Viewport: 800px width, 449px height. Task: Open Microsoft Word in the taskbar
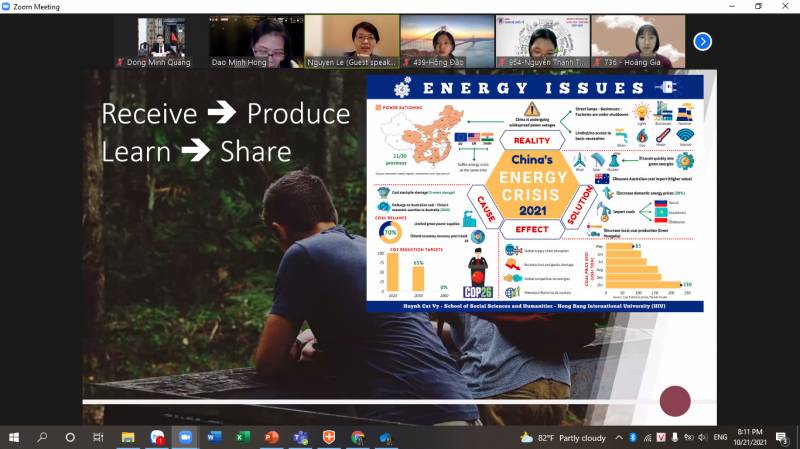tap(214, 437)
